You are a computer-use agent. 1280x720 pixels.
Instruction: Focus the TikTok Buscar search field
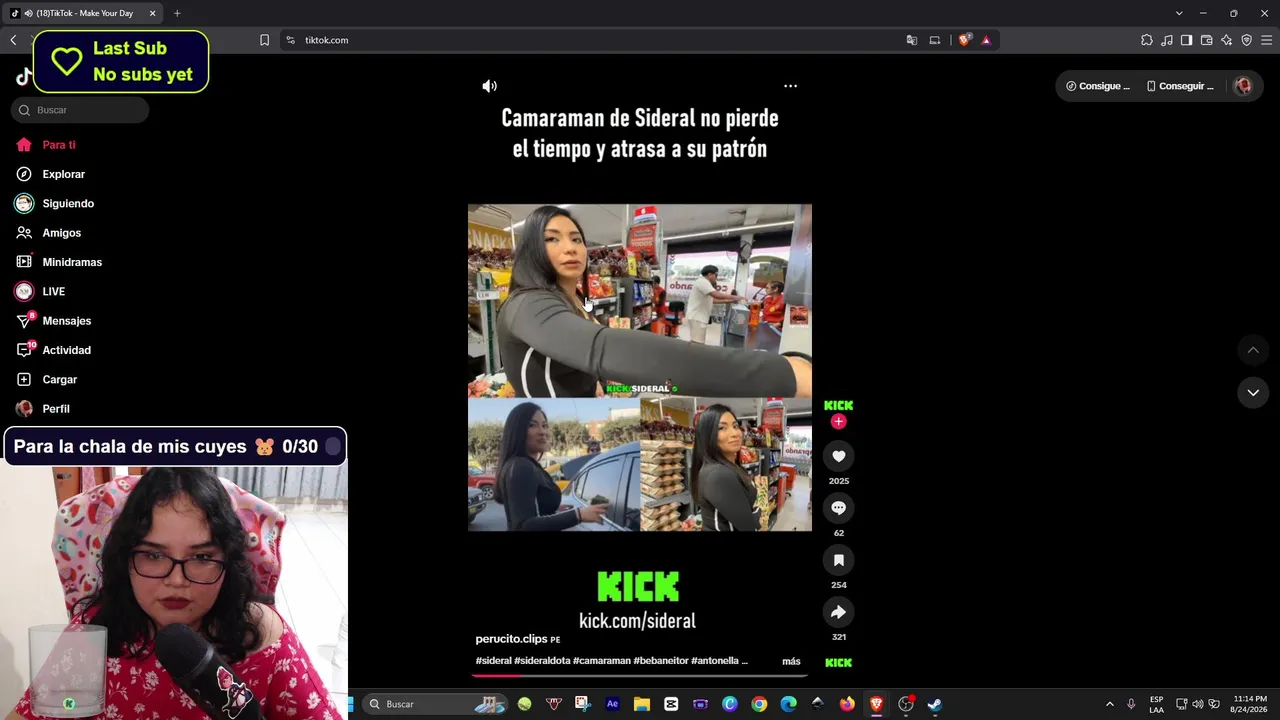(x=80, y=110)
